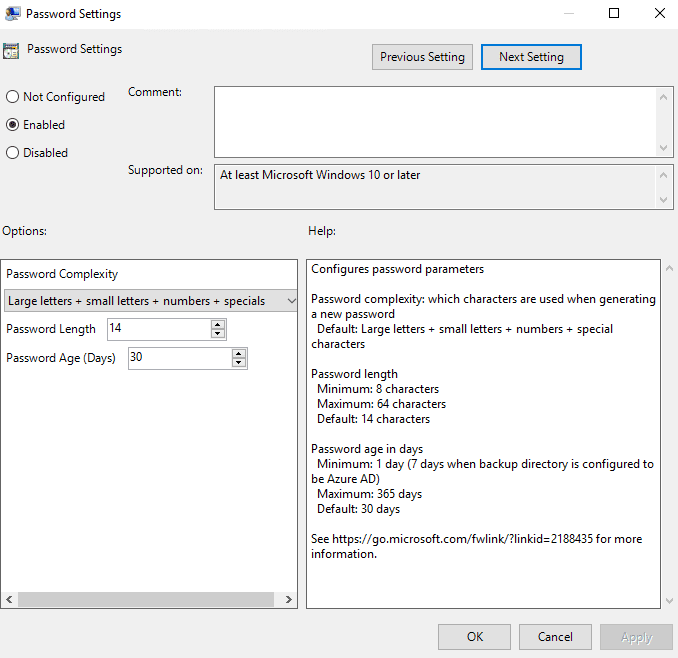This screenshot has width=678, height=658.
Task: Maximize the Password Settings window
Action: (x=614, y=14)
